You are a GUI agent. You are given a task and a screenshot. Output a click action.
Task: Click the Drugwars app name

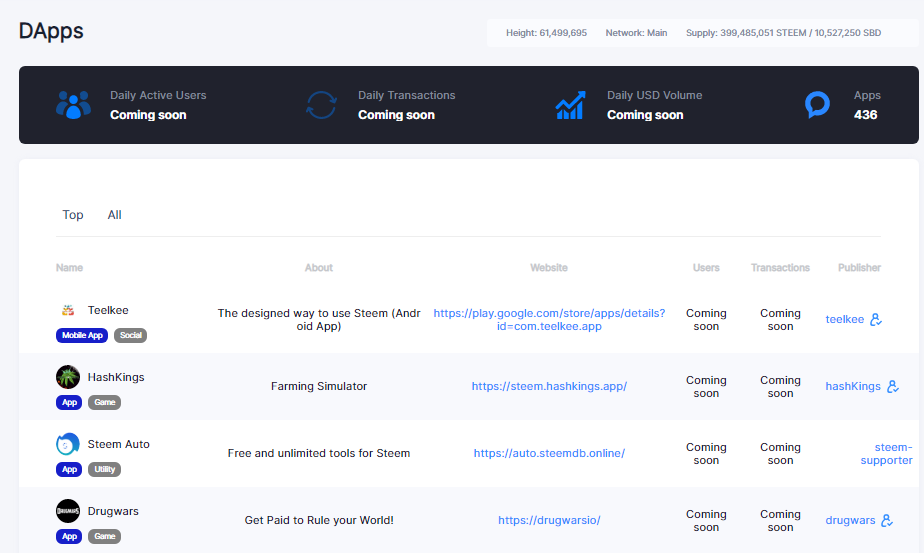point(113,511)
